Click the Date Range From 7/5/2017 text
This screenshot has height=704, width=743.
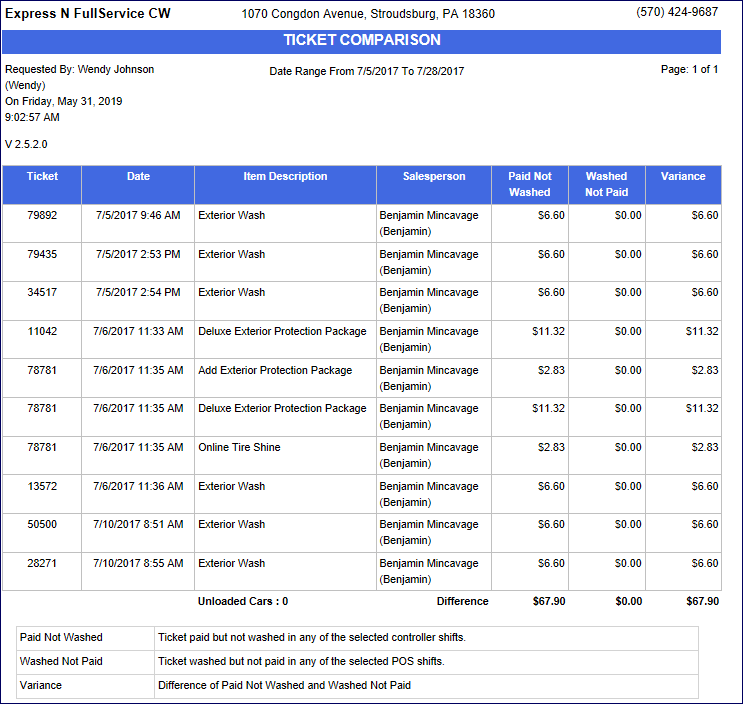(x=366, y=72)
